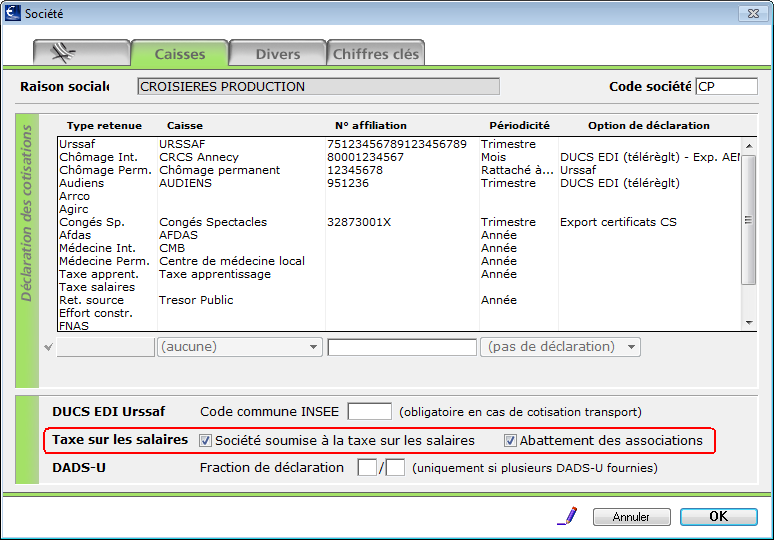Click the N° affiliation entry field below the list
The width and height of the screenshot is (774, 540).
pyautogui.click(x=402, y=347)
